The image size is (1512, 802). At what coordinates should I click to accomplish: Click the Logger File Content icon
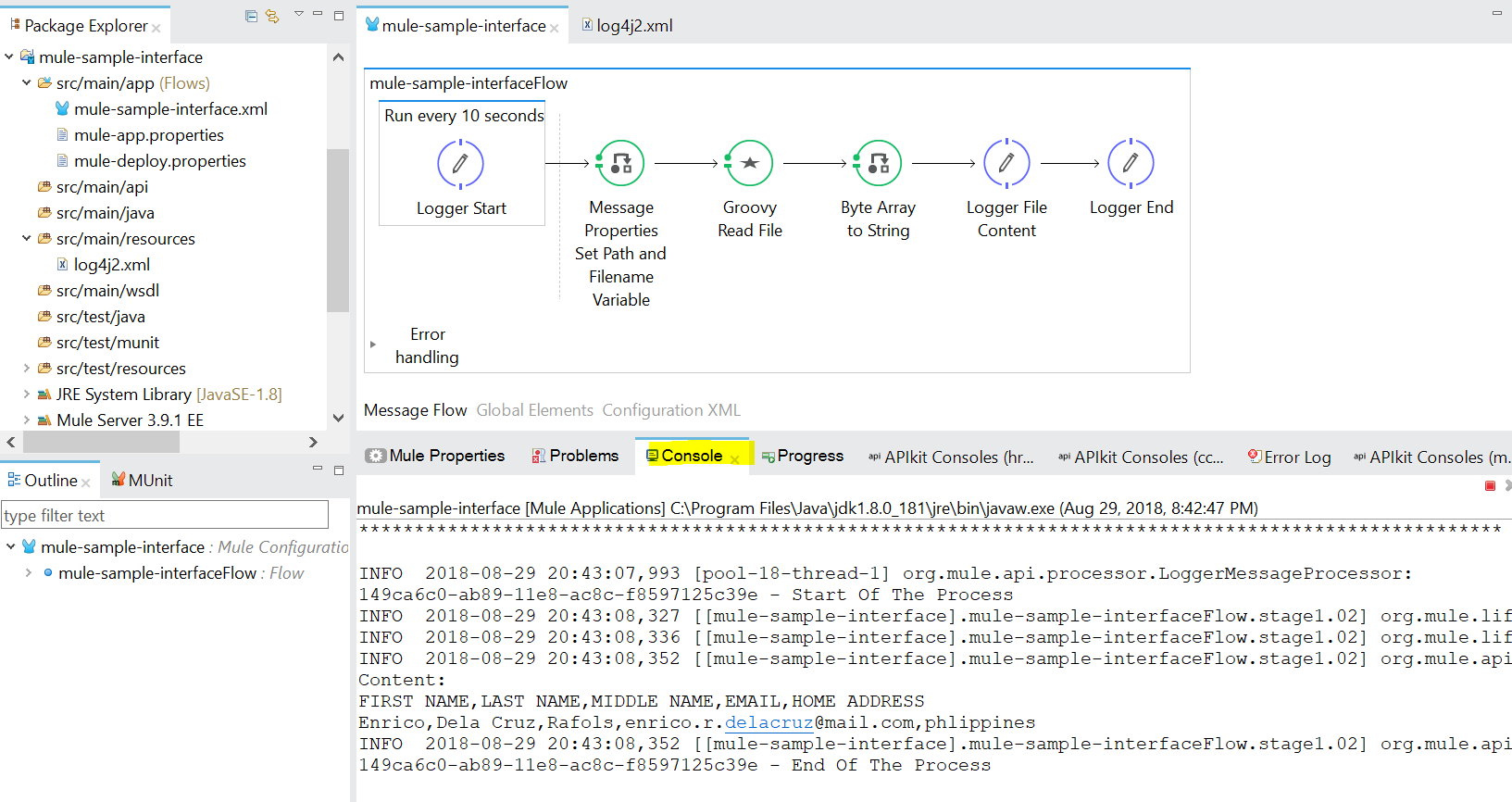(x=1006, y=163)
